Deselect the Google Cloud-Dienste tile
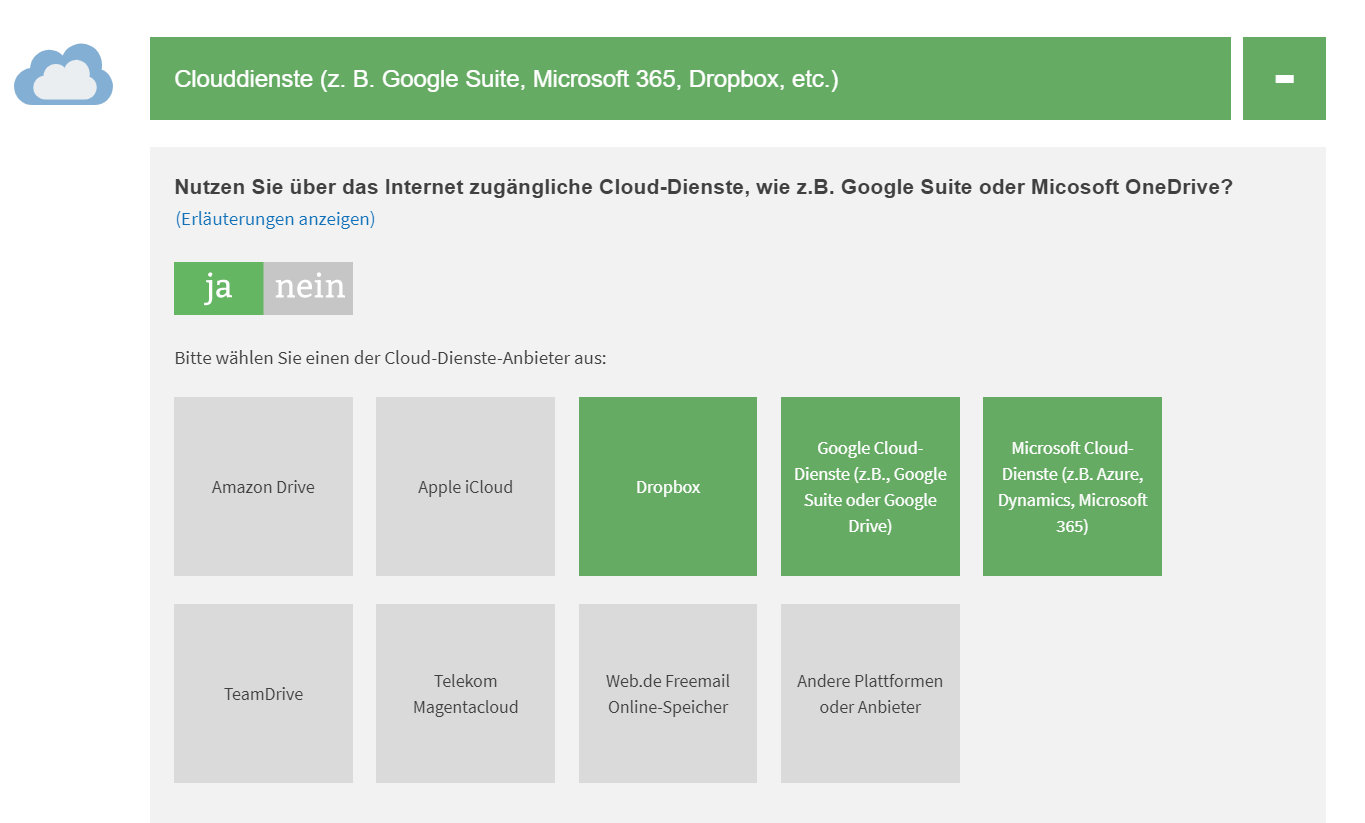The height and width of the screenshot is (823, 1365). (870, 487)
